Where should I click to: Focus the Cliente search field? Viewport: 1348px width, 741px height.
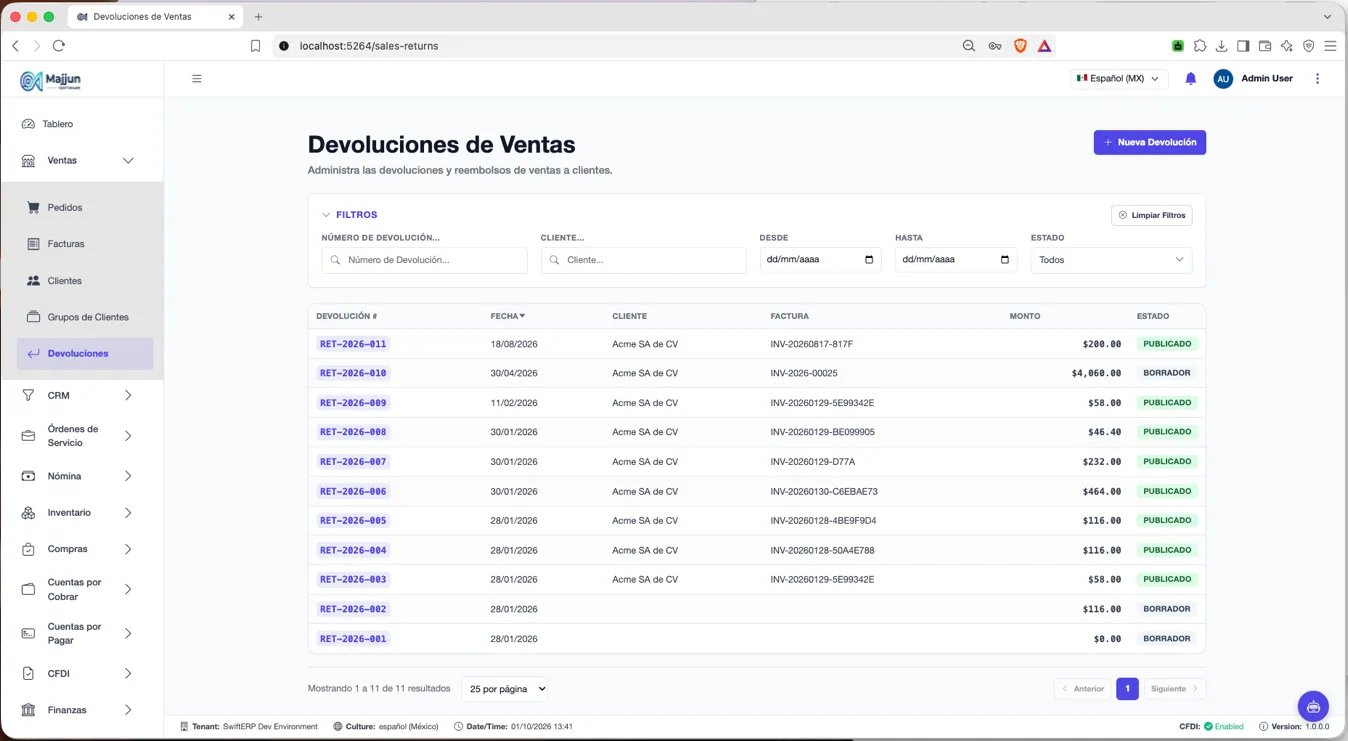(643, 260)
